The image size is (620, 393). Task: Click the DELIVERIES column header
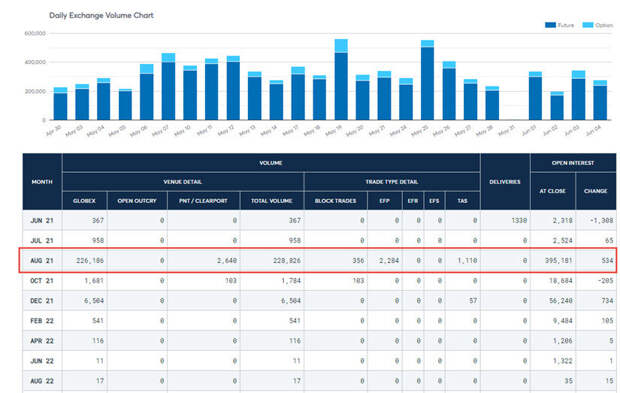[x=505, y=182]
